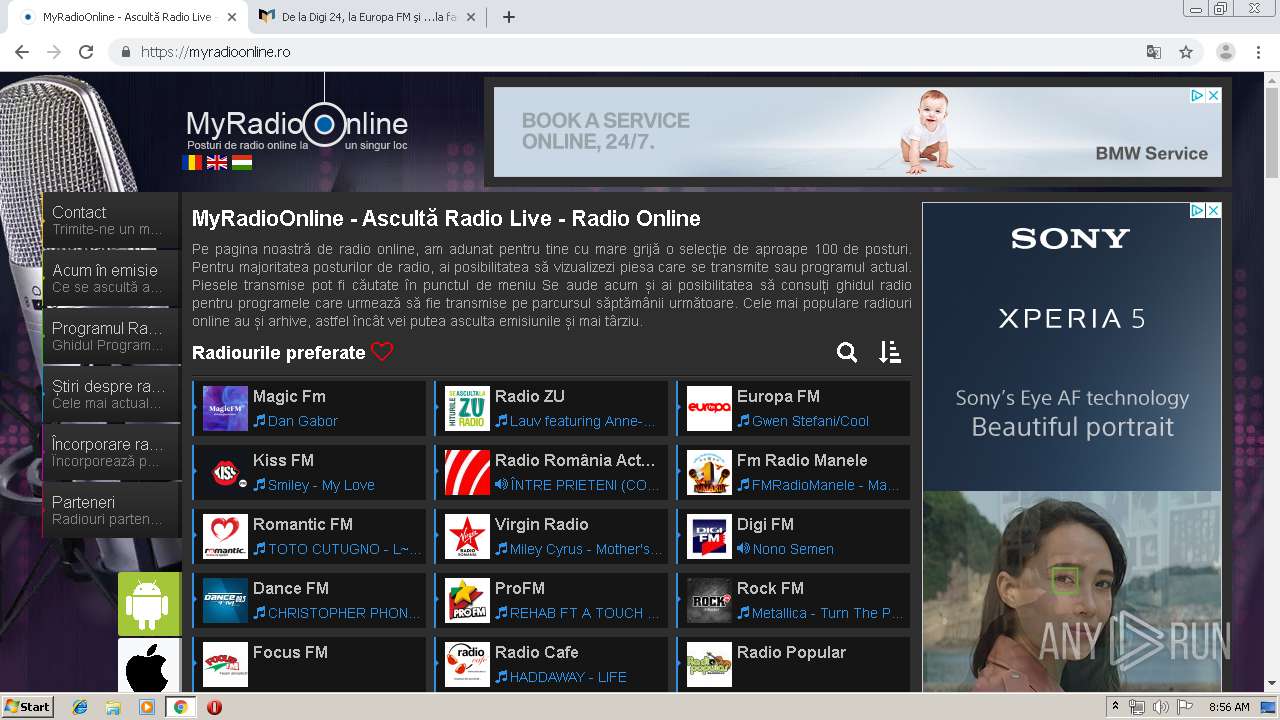Image resolution: width=1280 pixels, height=720 pixels.
Task: Click the red heart favorites icon
Action: (x=382, y=352)
